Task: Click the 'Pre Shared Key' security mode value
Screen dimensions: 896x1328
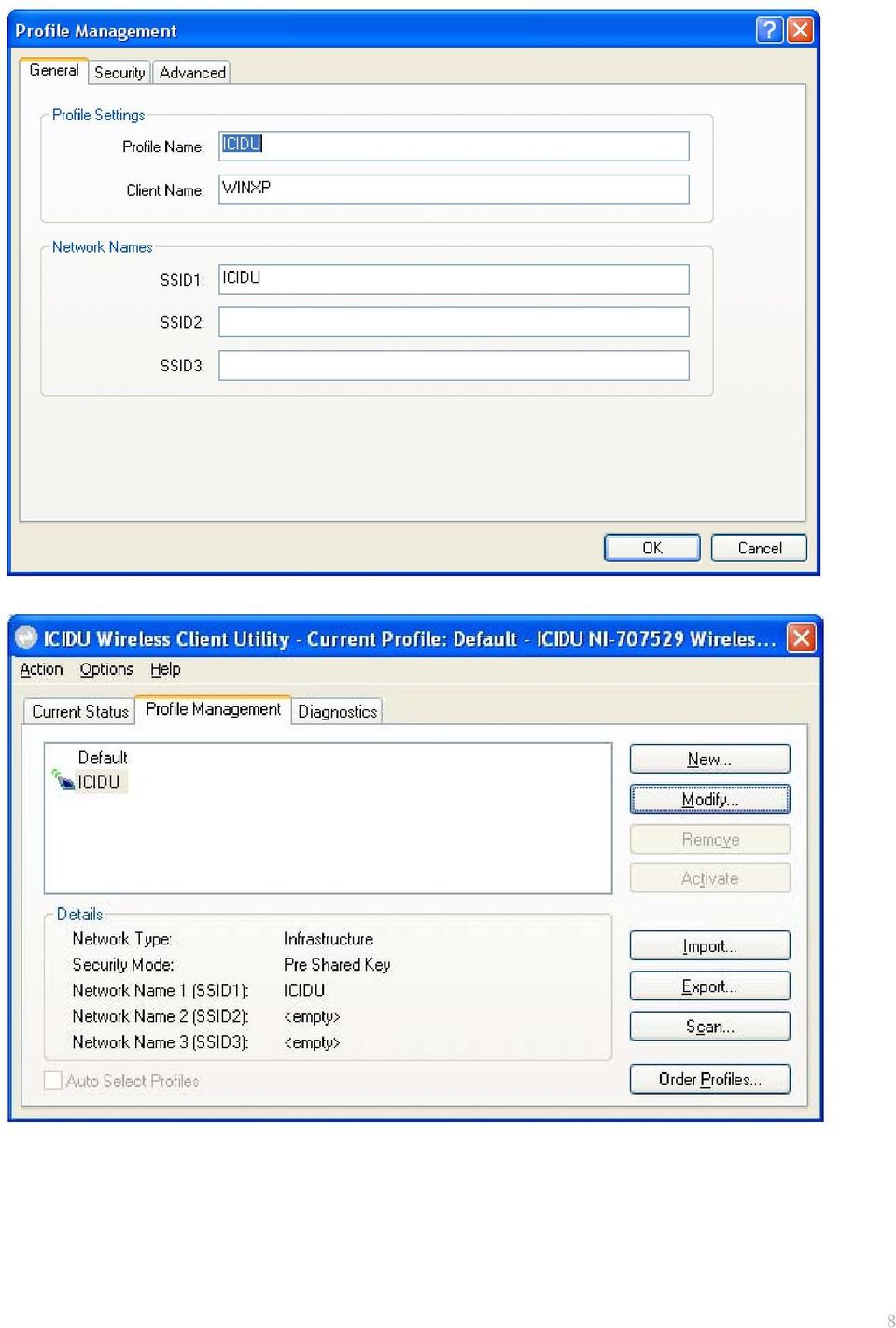Action: (337, 965)
